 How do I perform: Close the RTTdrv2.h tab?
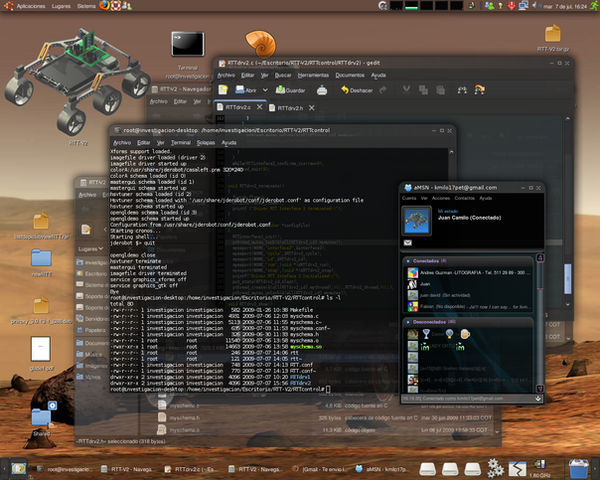311,108
